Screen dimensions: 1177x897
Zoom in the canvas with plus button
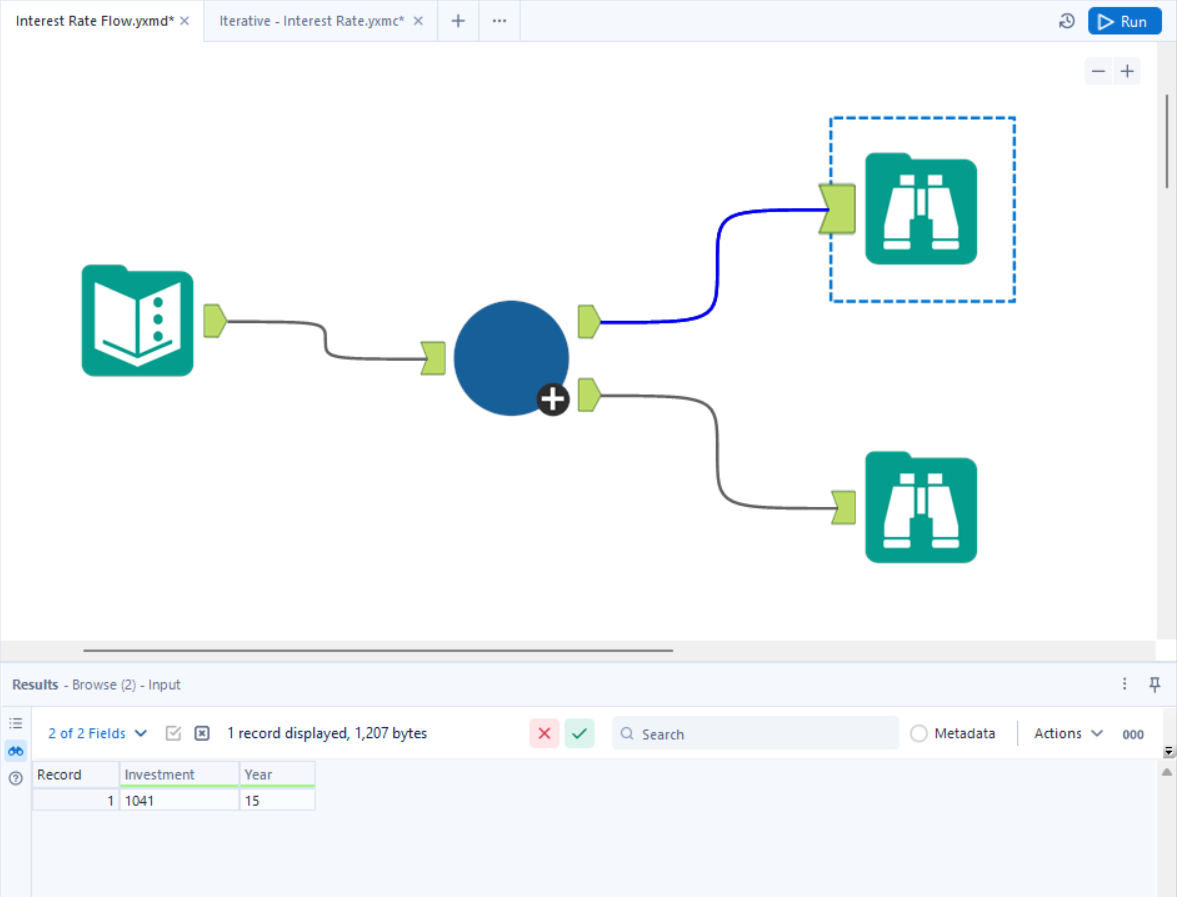(1127, 71)
